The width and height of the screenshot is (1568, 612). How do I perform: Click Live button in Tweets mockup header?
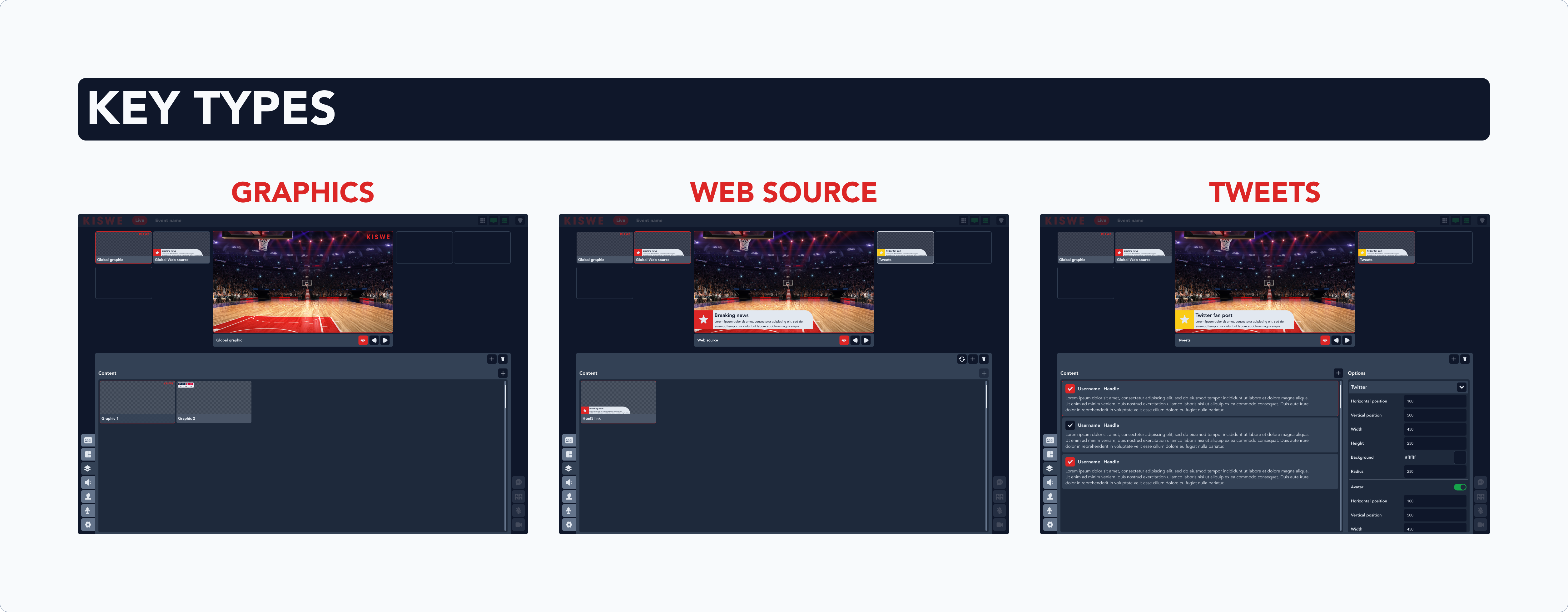pos(1101,220)
